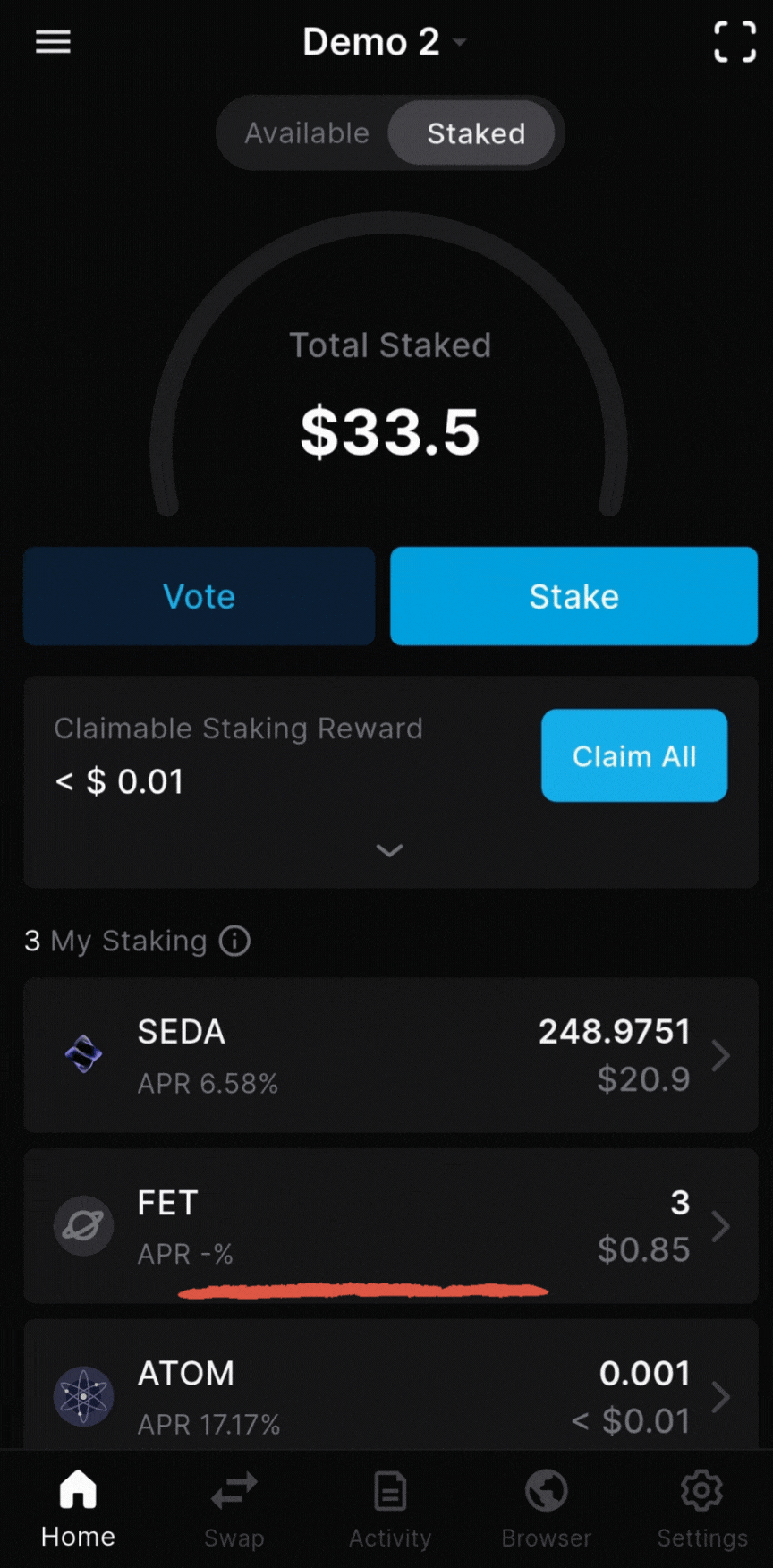Select the Home icon in bottom navigation

pos(77,1508)
